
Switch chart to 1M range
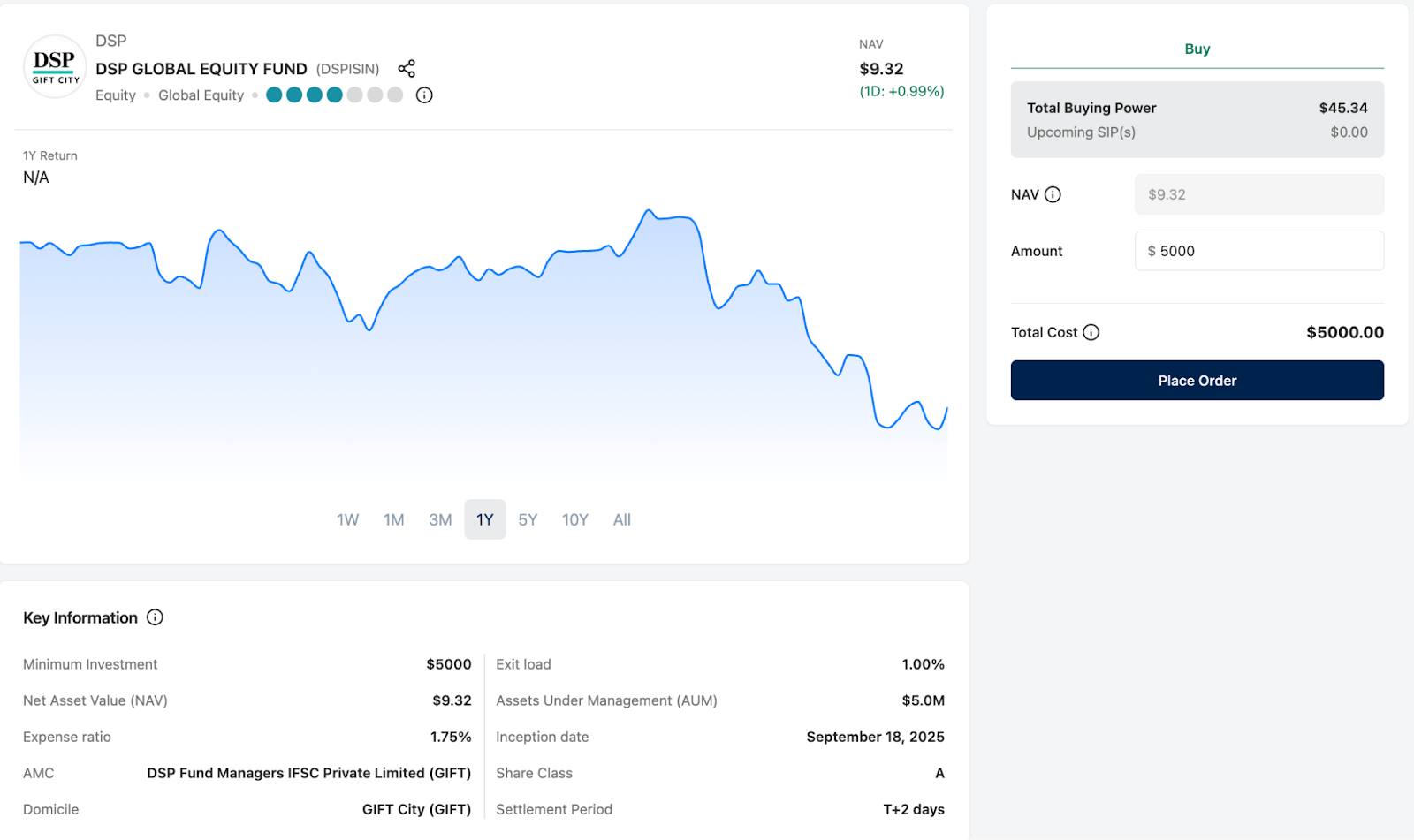[393, 520]
